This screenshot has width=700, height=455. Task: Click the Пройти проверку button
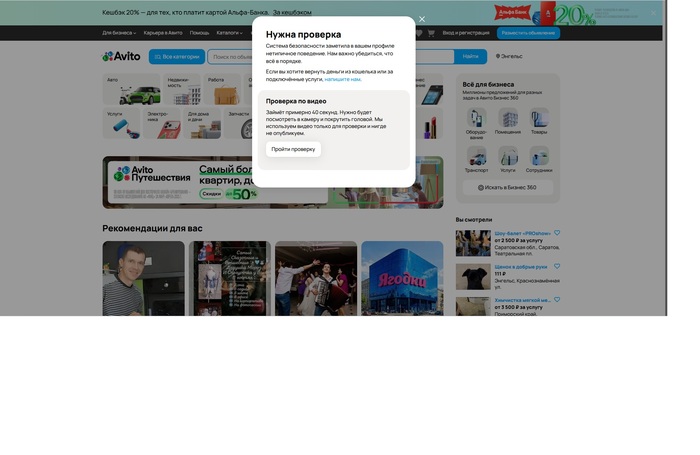tap(293, 149)
